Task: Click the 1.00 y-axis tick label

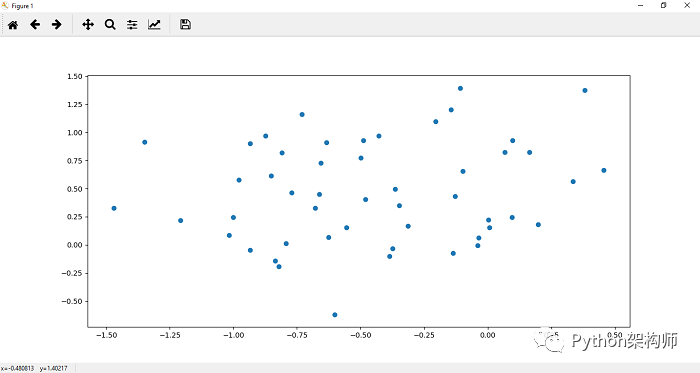Action: pos(75,133)
